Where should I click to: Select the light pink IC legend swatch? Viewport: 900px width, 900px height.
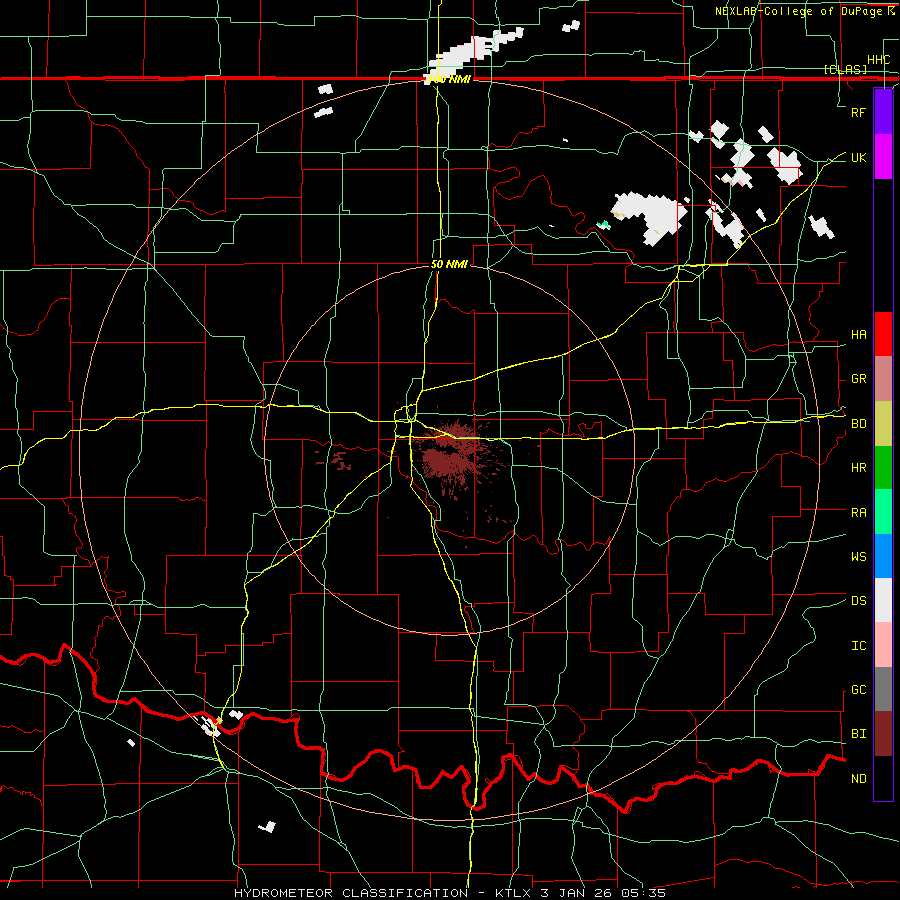[883, 645]
